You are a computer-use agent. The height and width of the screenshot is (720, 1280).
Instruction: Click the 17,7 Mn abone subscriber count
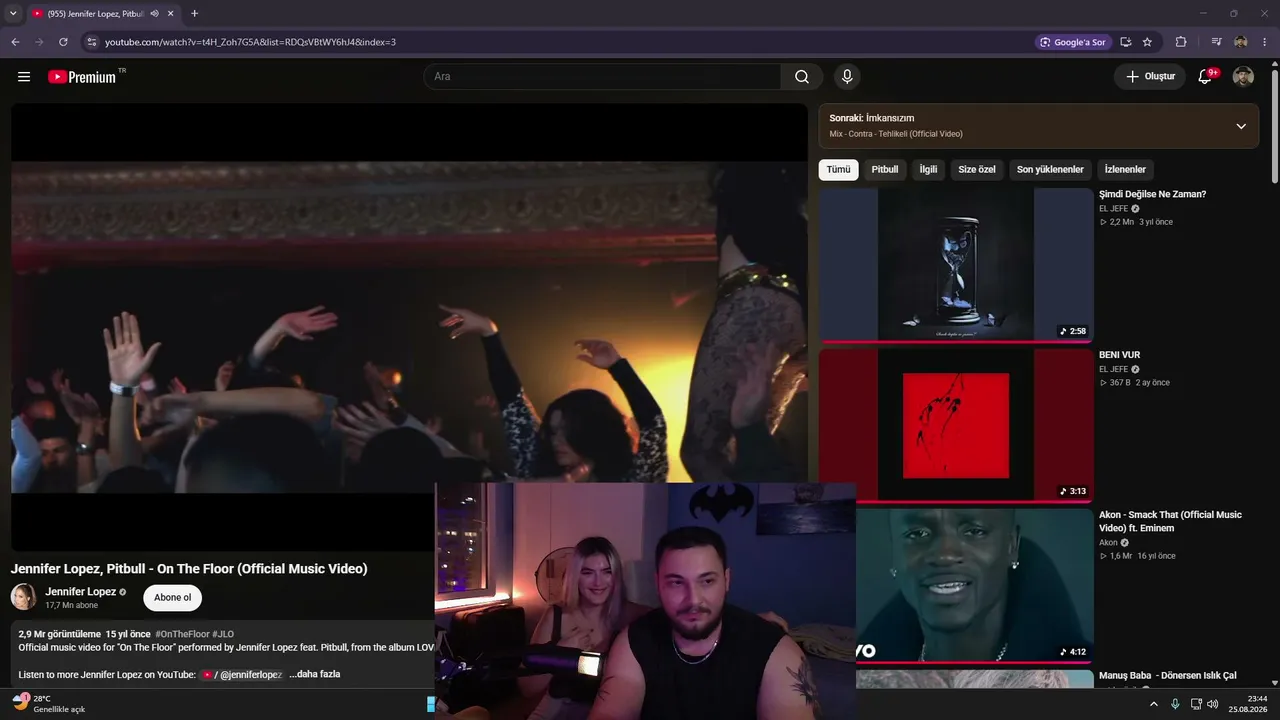click(x=72, y=606)
